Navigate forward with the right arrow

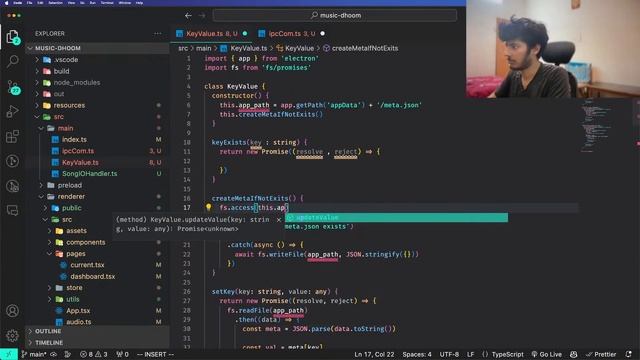coord(202,16)
